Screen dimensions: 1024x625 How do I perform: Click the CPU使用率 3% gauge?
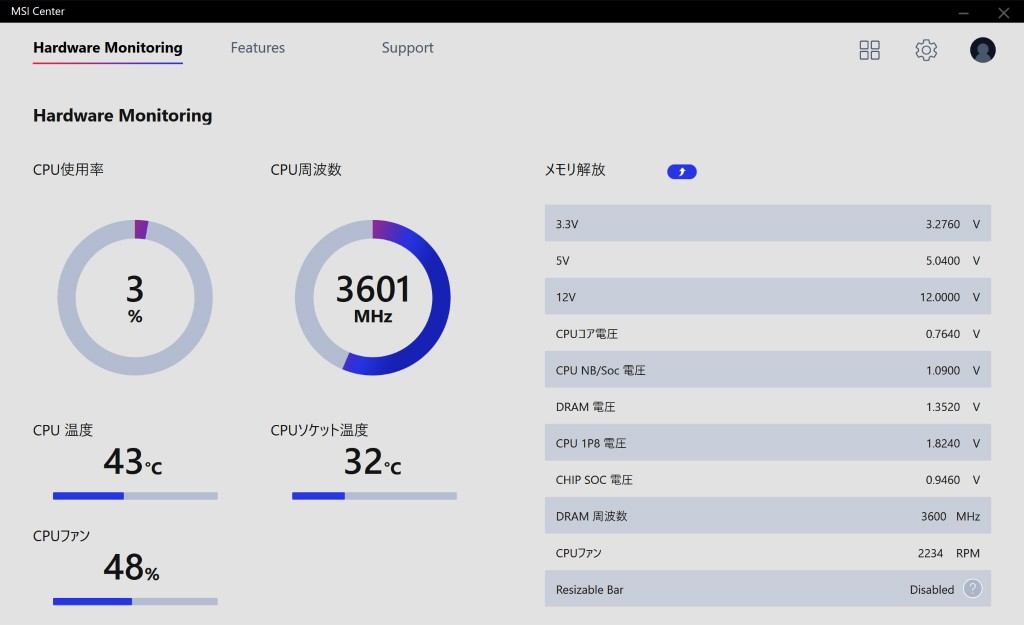coord(135,297)
